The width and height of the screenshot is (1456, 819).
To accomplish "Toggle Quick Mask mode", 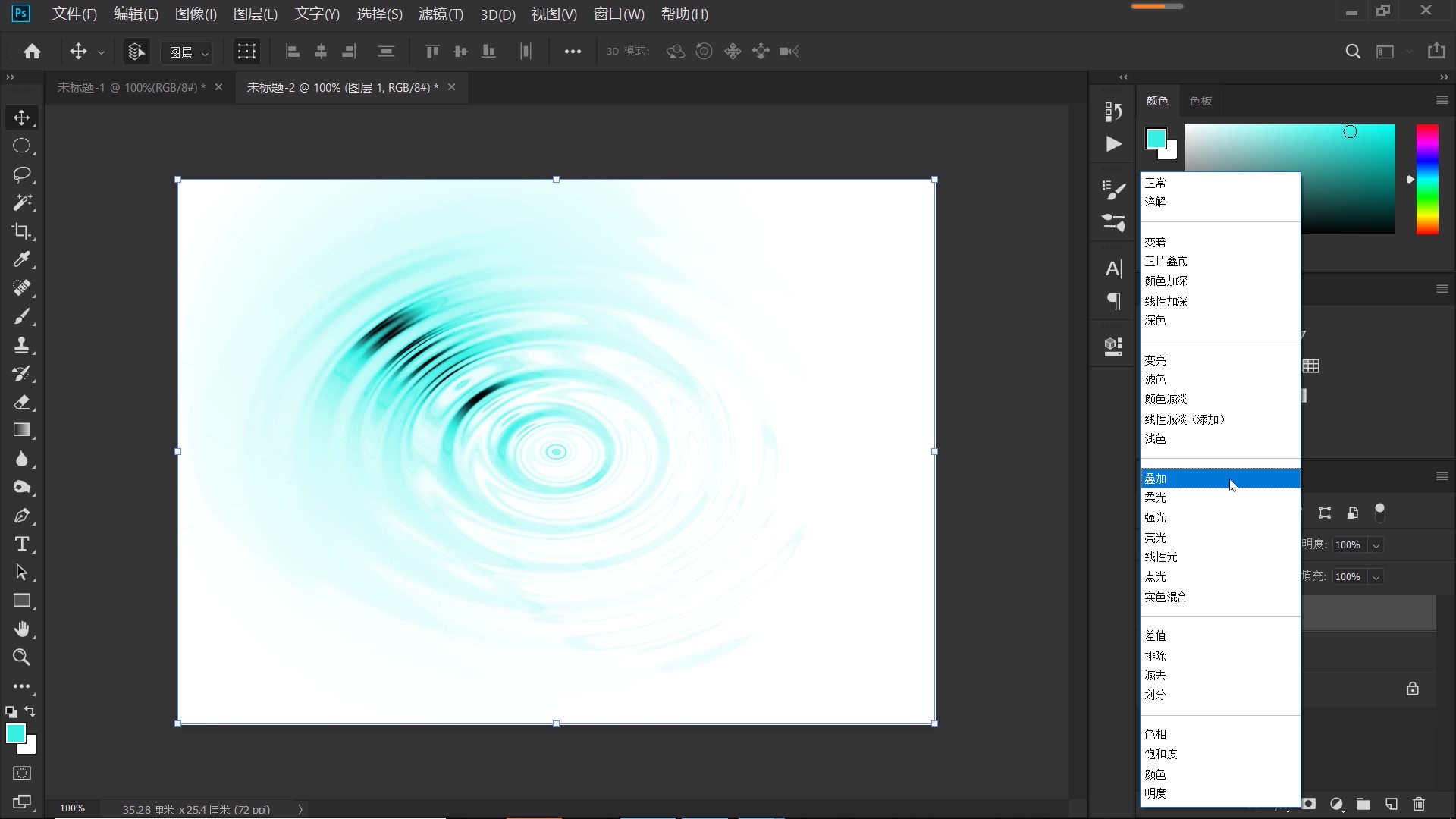I will click(22, 773).
